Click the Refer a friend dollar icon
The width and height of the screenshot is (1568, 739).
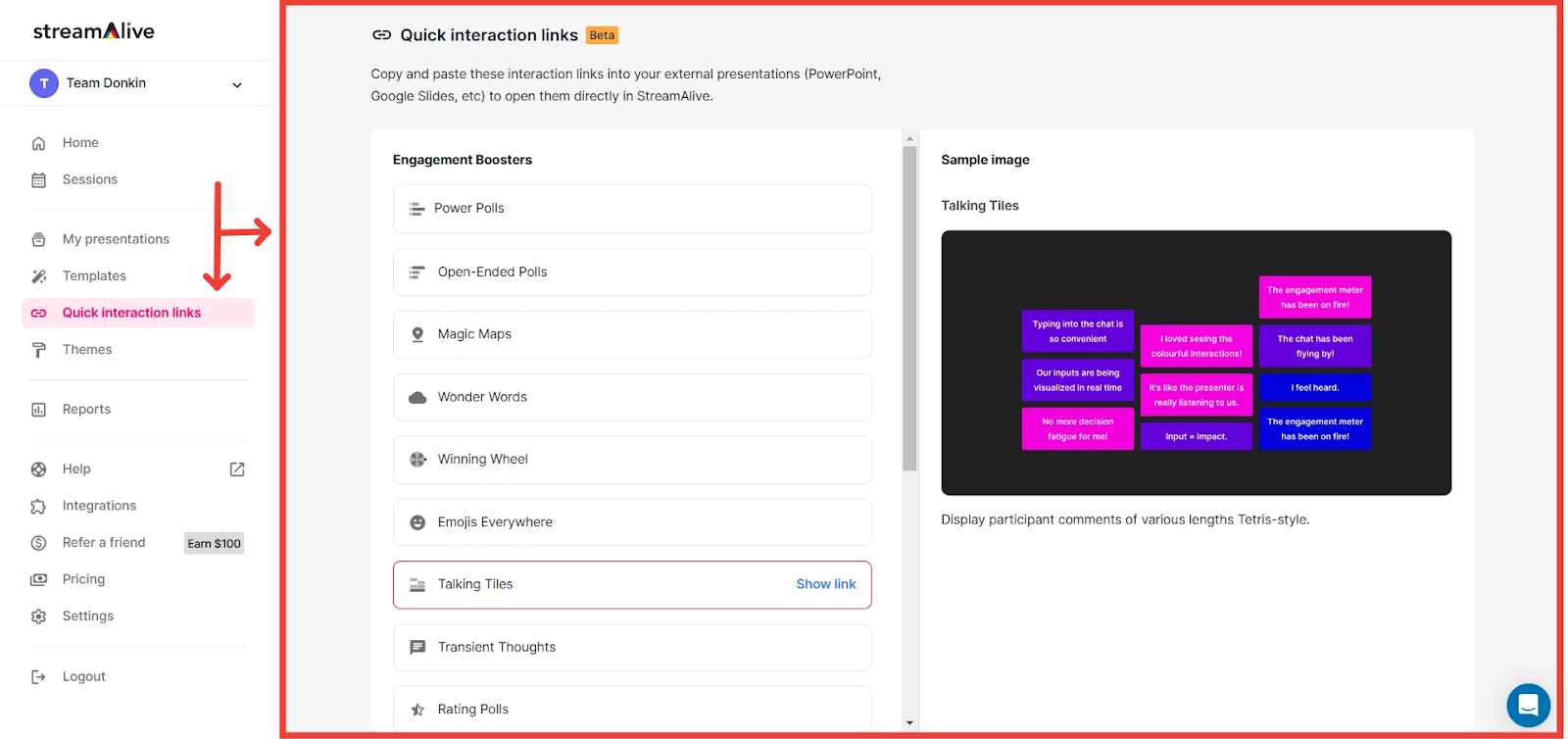[39, 543]
